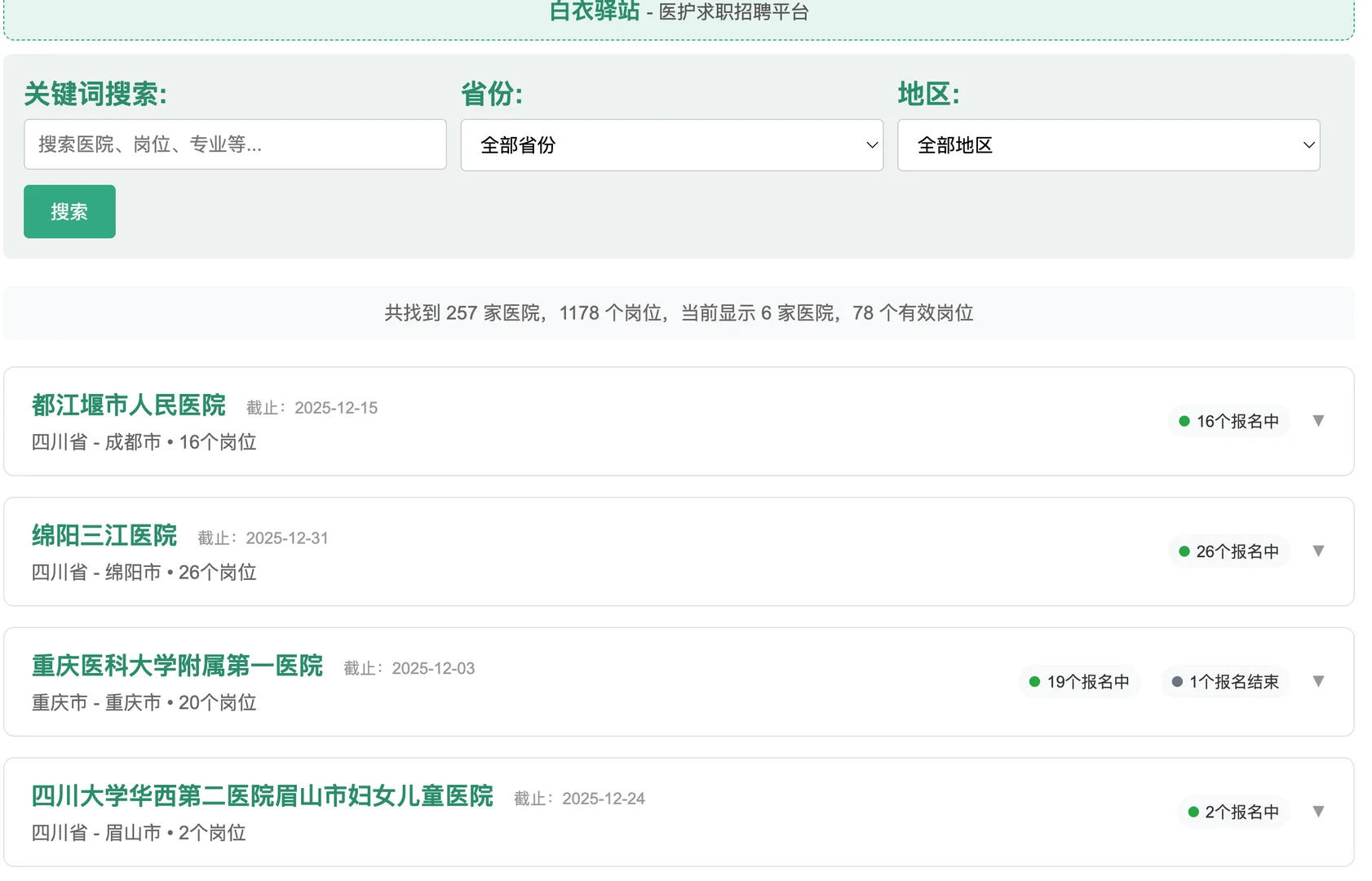Click the green status dot on "16个报名中" badge

(1184, 421)
